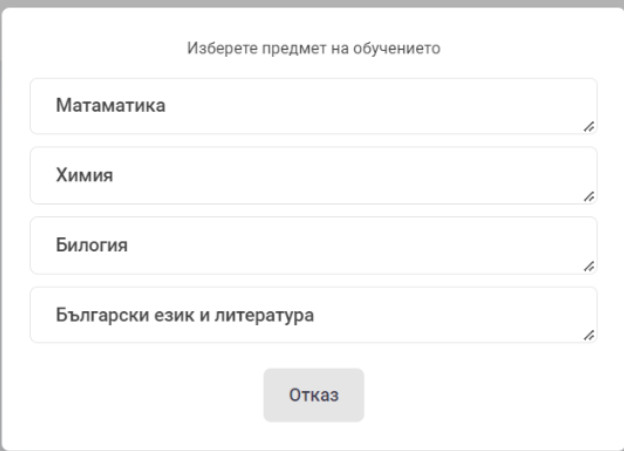
Task: Select the Матаматика subject option
Action: tap(314, 106)
